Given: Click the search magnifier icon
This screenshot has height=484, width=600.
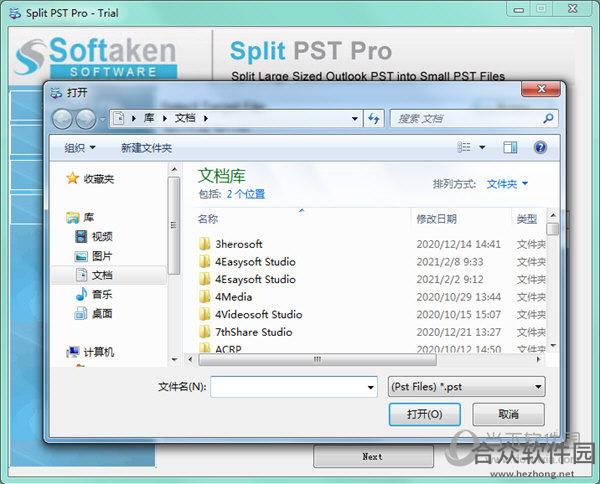Looking at the screenshot, I should tap(548, 118).
